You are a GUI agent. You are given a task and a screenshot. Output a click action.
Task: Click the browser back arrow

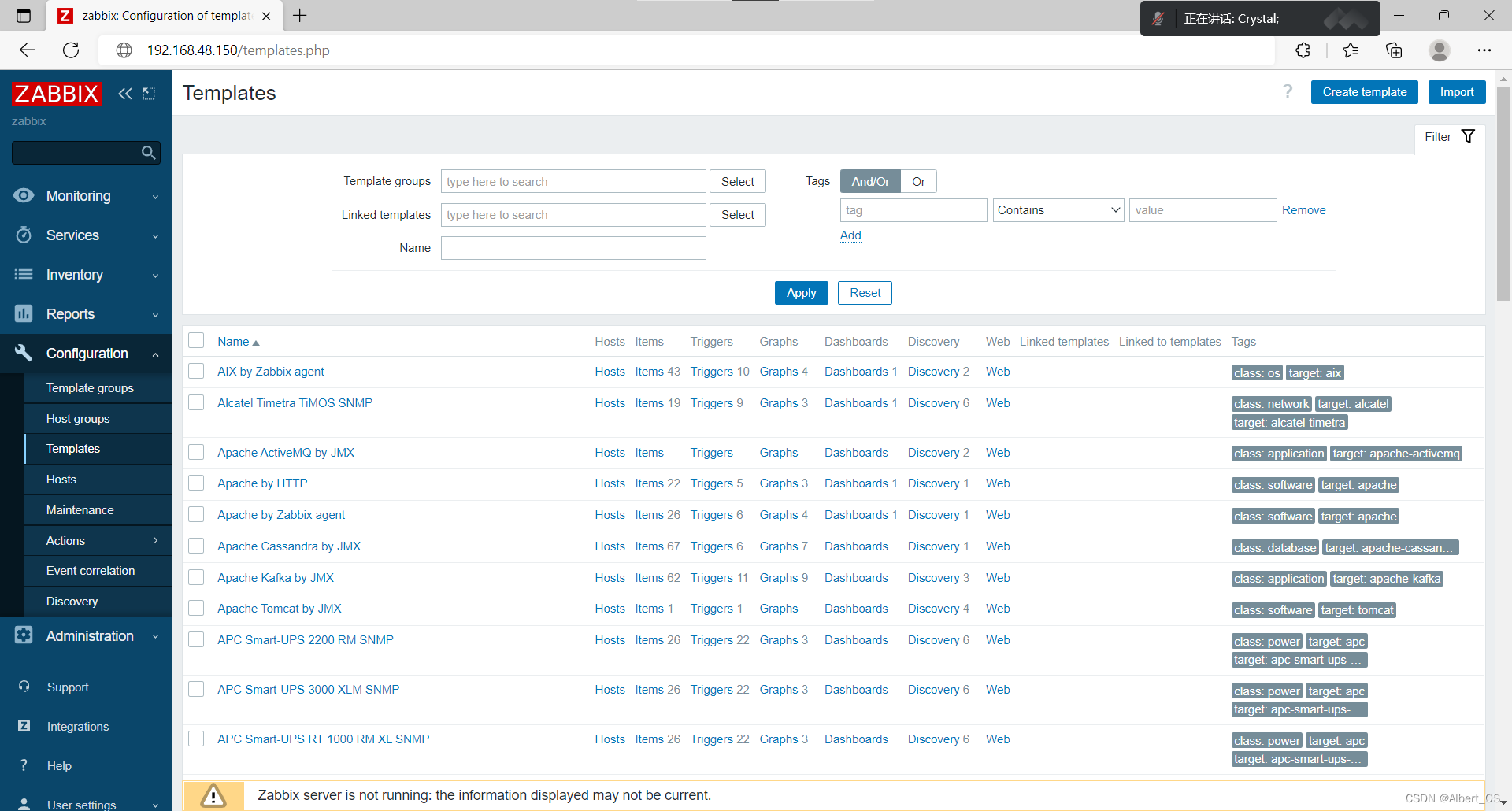[x=28, y=50]
